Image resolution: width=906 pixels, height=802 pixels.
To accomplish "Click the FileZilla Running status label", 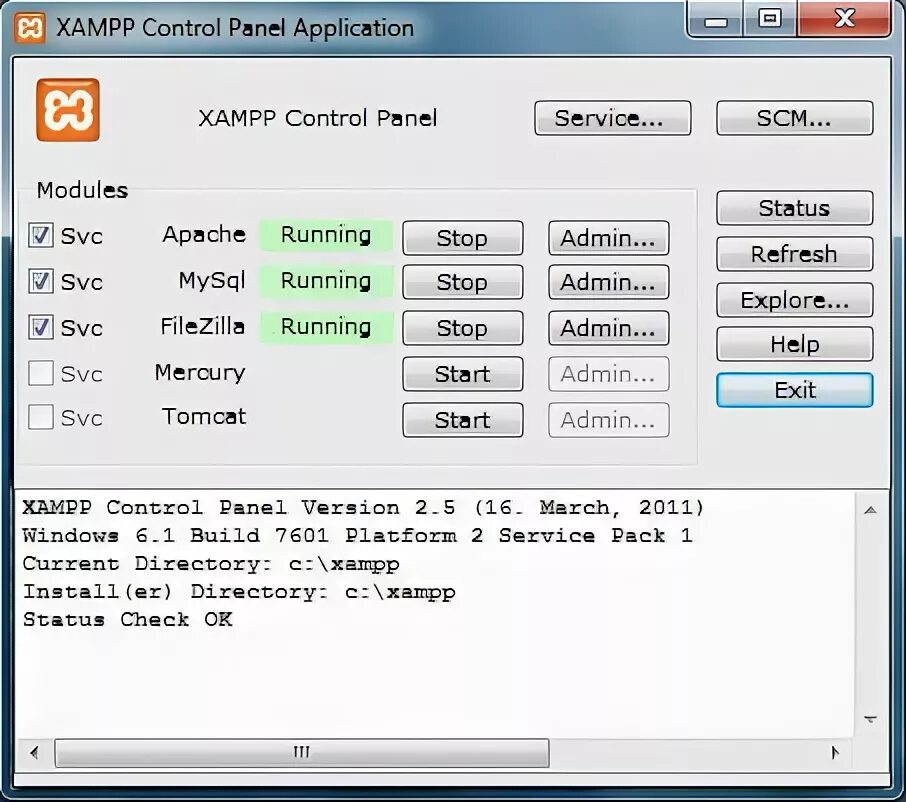I will coord(326,326).
